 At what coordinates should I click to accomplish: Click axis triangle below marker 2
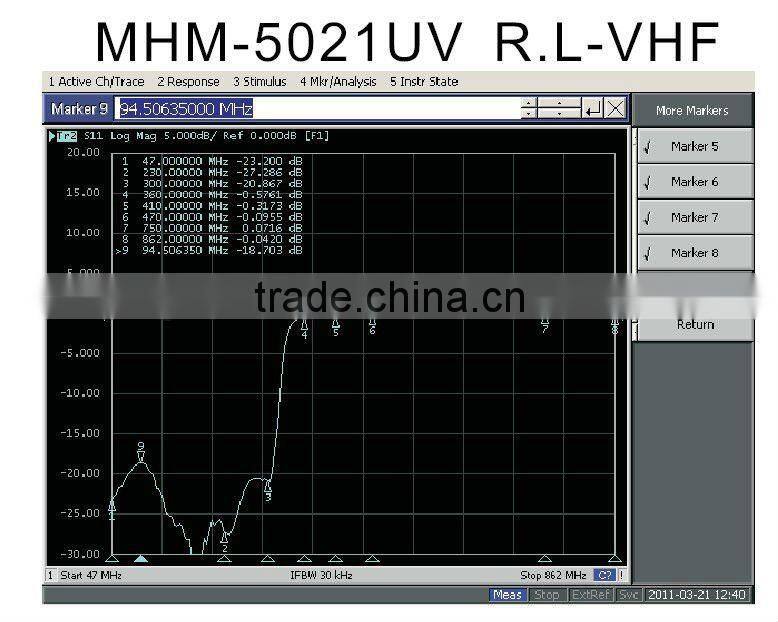click(224, 559)
